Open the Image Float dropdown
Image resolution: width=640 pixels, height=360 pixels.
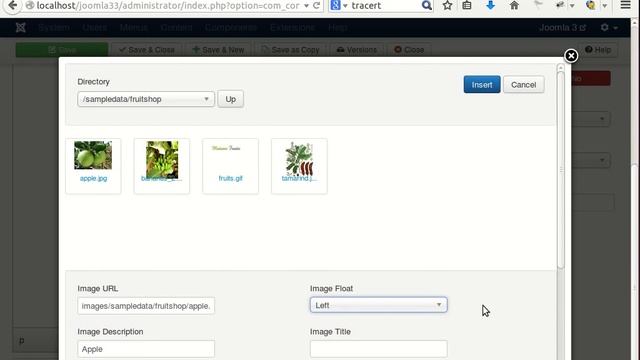(x=378, y=305)
